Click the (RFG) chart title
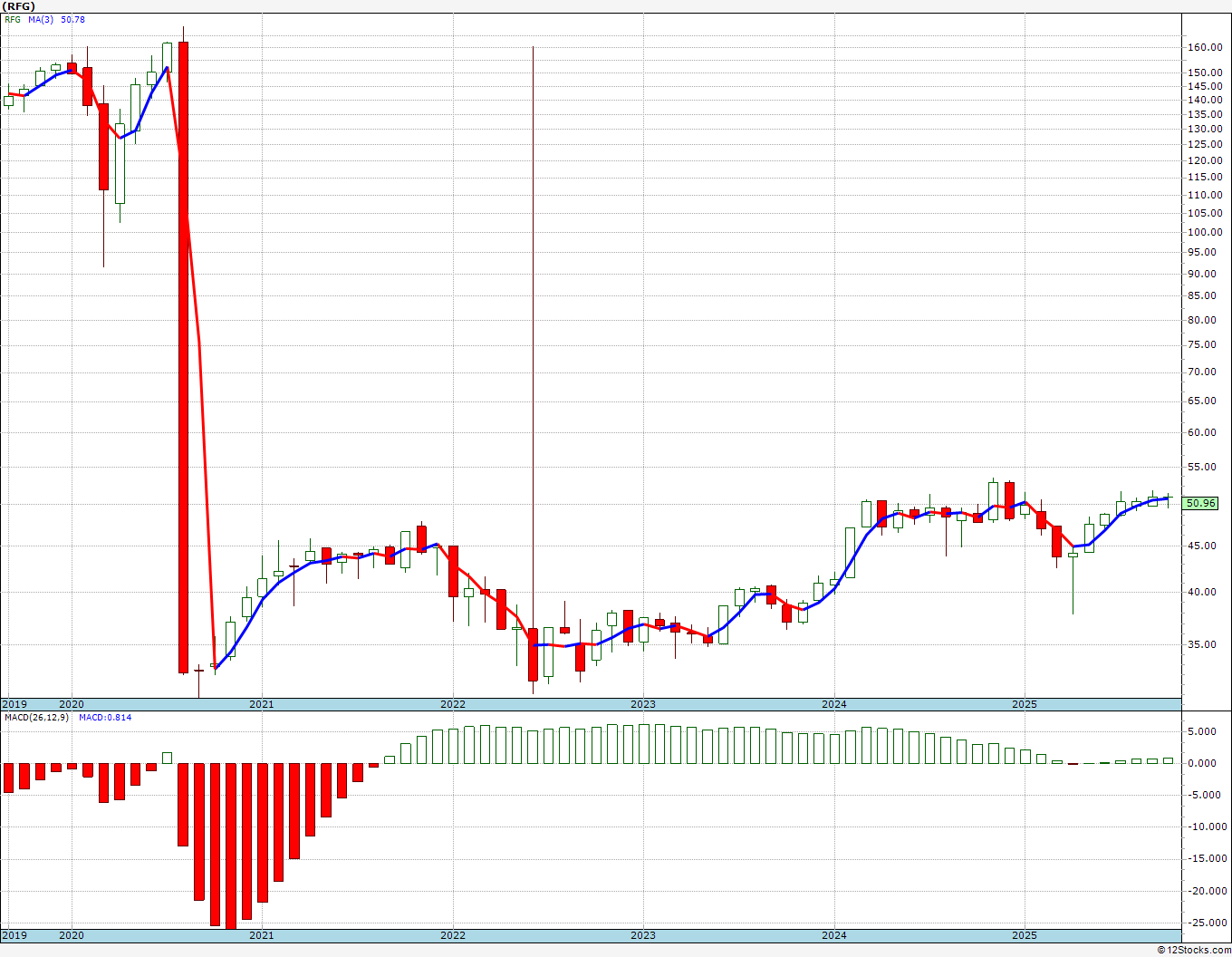Viewport: 1232px width, 957px height. pos(18,6)
